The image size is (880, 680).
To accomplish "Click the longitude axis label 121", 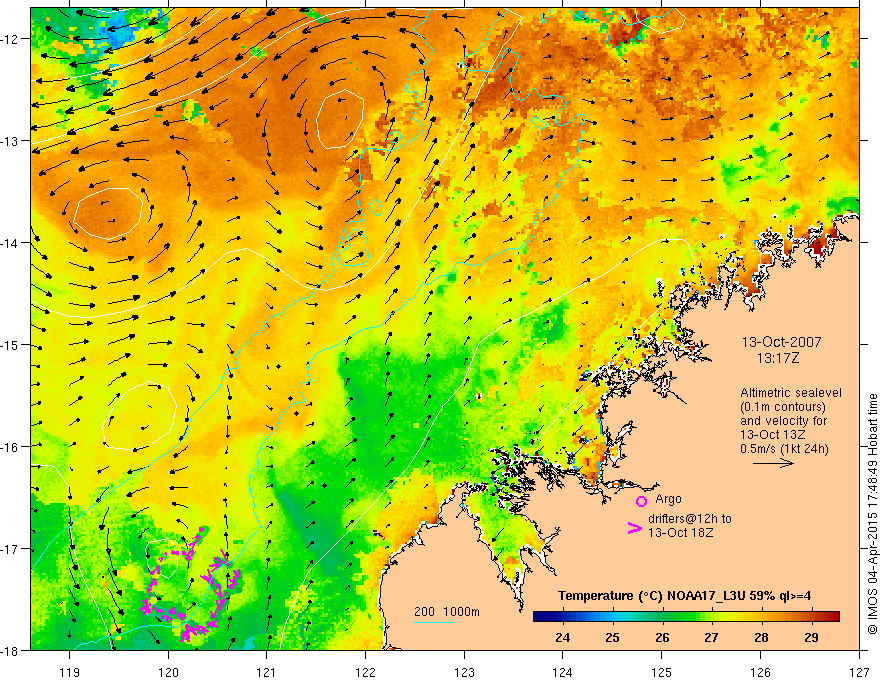I will (x=267, y=672).
